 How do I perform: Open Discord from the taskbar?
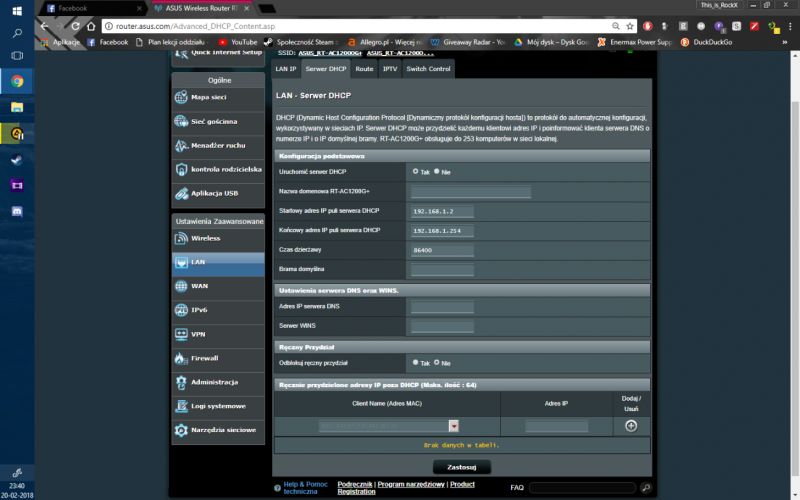[x=17, y=211]
